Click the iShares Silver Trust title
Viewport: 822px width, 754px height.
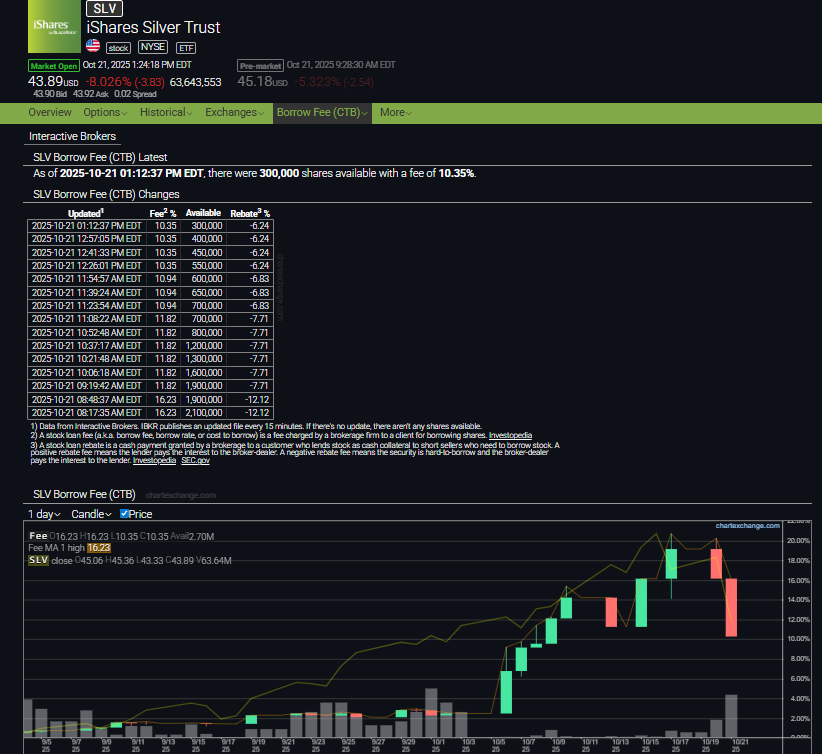pos(153,27)
